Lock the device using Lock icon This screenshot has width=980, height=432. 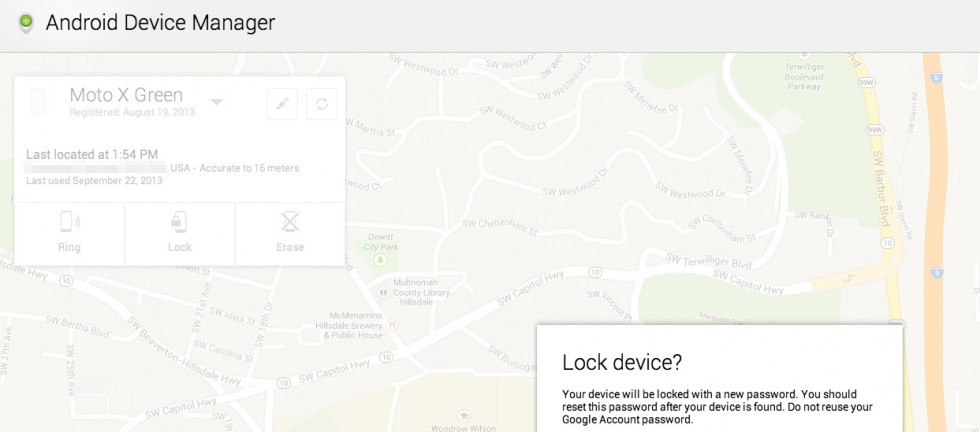pos(179,233)
